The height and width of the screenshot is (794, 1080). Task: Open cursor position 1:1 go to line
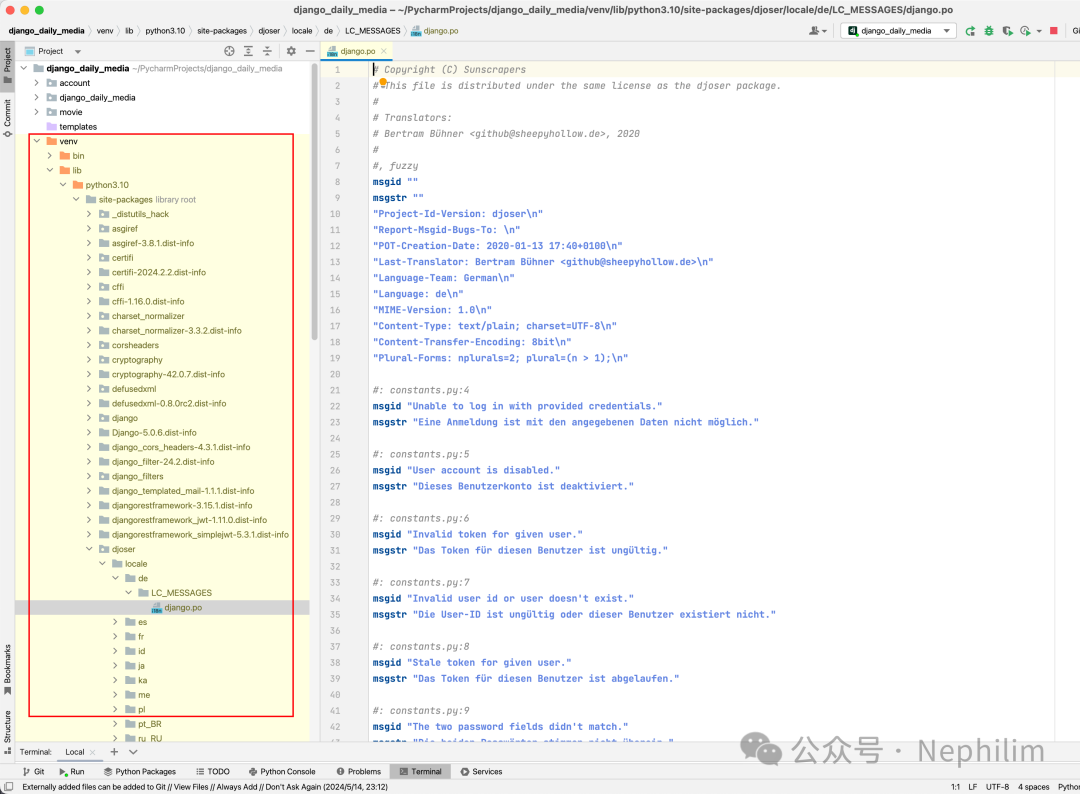tap(955, 786)
